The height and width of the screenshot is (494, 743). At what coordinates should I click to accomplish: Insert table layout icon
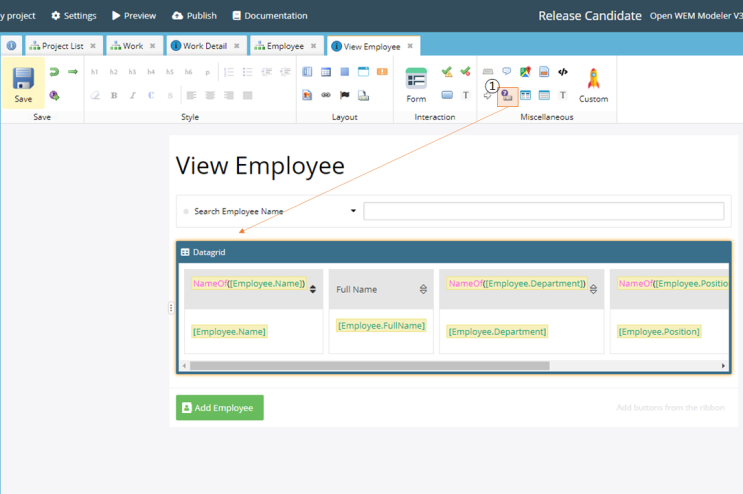[326, 72]
